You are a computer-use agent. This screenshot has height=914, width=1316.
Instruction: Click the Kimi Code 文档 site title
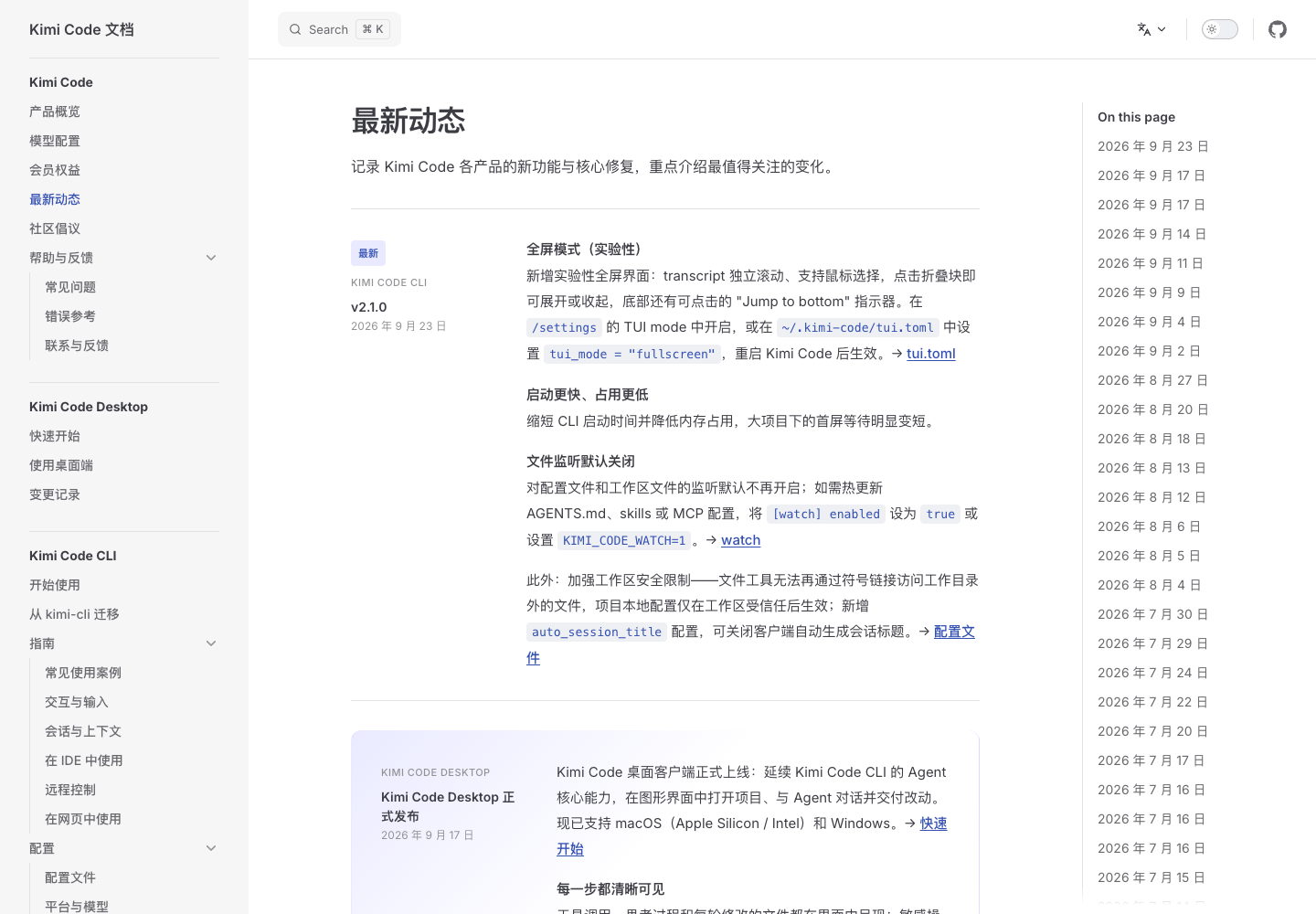[x=81, y=29]
